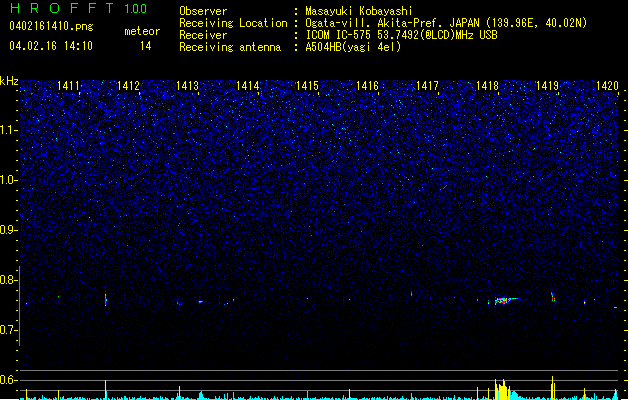The height and width of the screenshot is (400, 629).
Task: Click the meteor count 14
Action: click(146, 46)
